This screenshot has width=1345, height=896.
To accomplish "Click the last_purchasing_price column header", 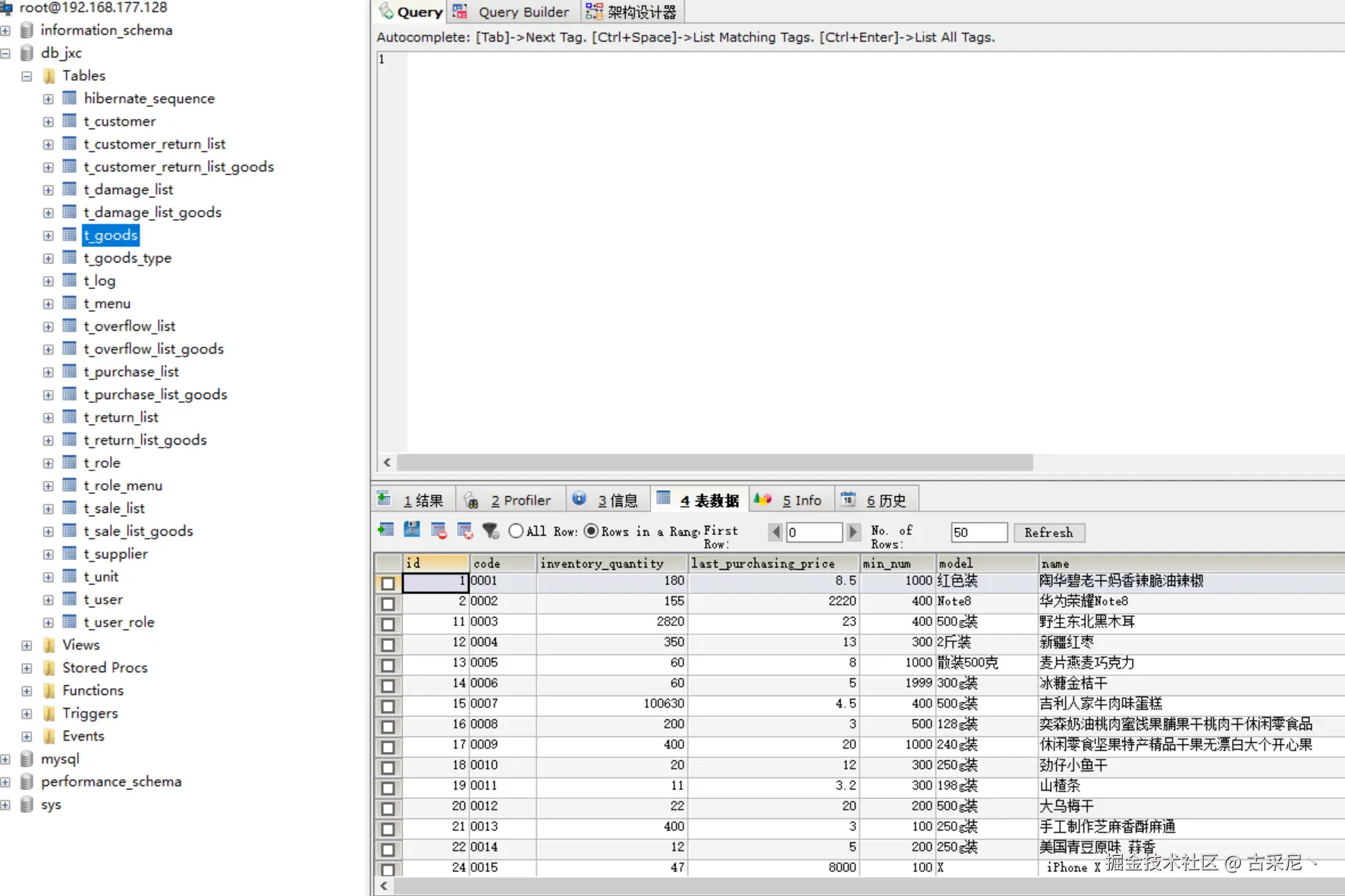I will pos(773,562).
